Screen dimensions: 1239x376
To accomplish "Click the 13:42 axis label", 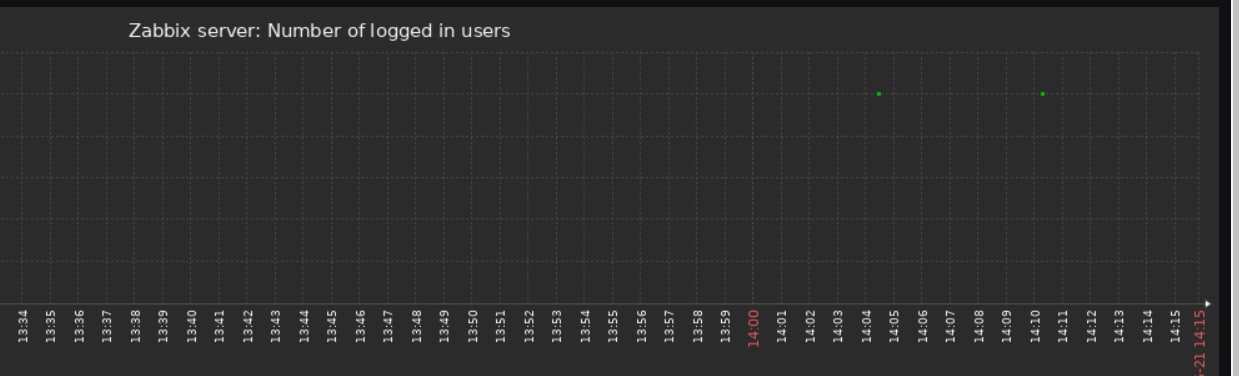I will click(248, 326).
